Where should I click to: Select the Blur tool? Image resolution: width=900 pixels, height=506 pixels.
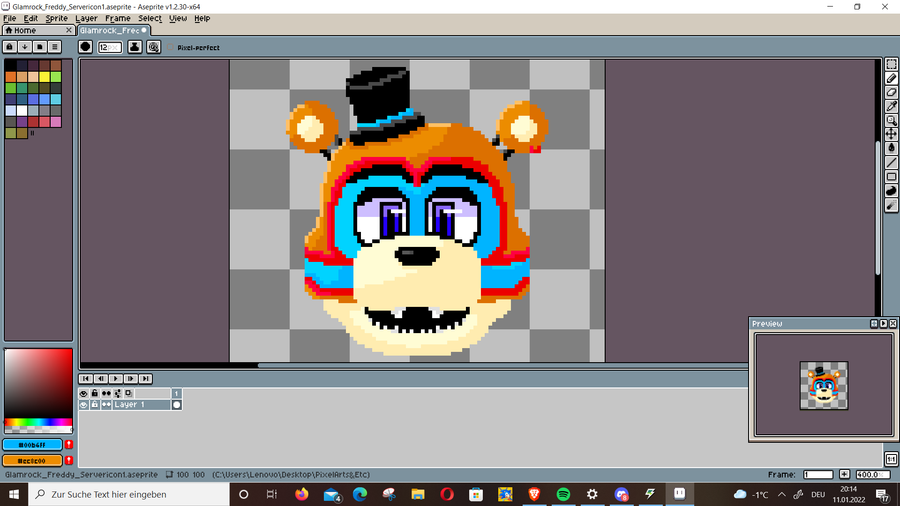pyautogui.click(x=891, y=204)
